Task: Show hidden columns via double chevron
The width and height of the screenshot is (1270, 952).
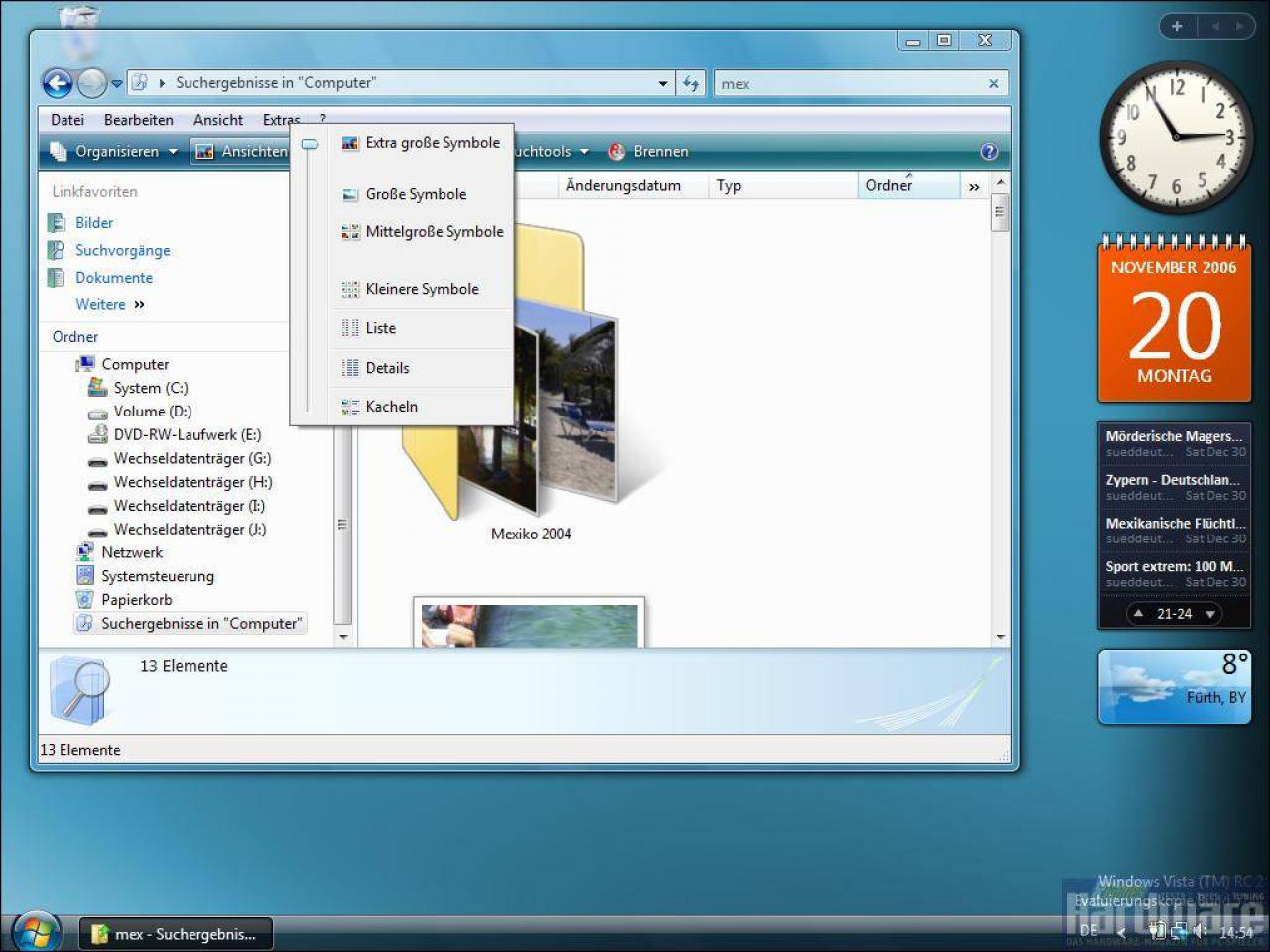Action: point(974,186)
